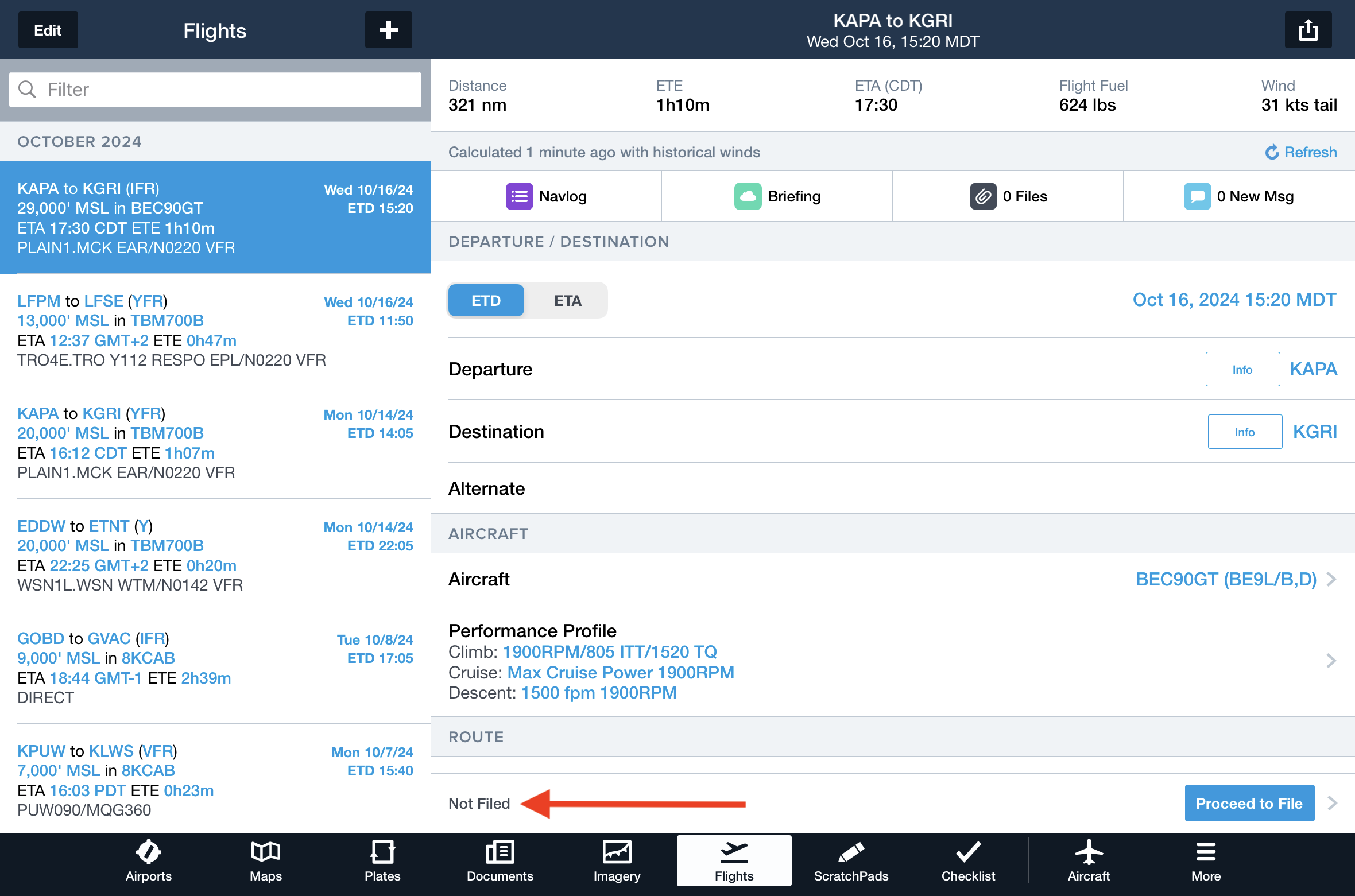The width and height of the screenshot is (1355, 896).
Task: Tap the plus icon to add a flight
Action: 388,30
